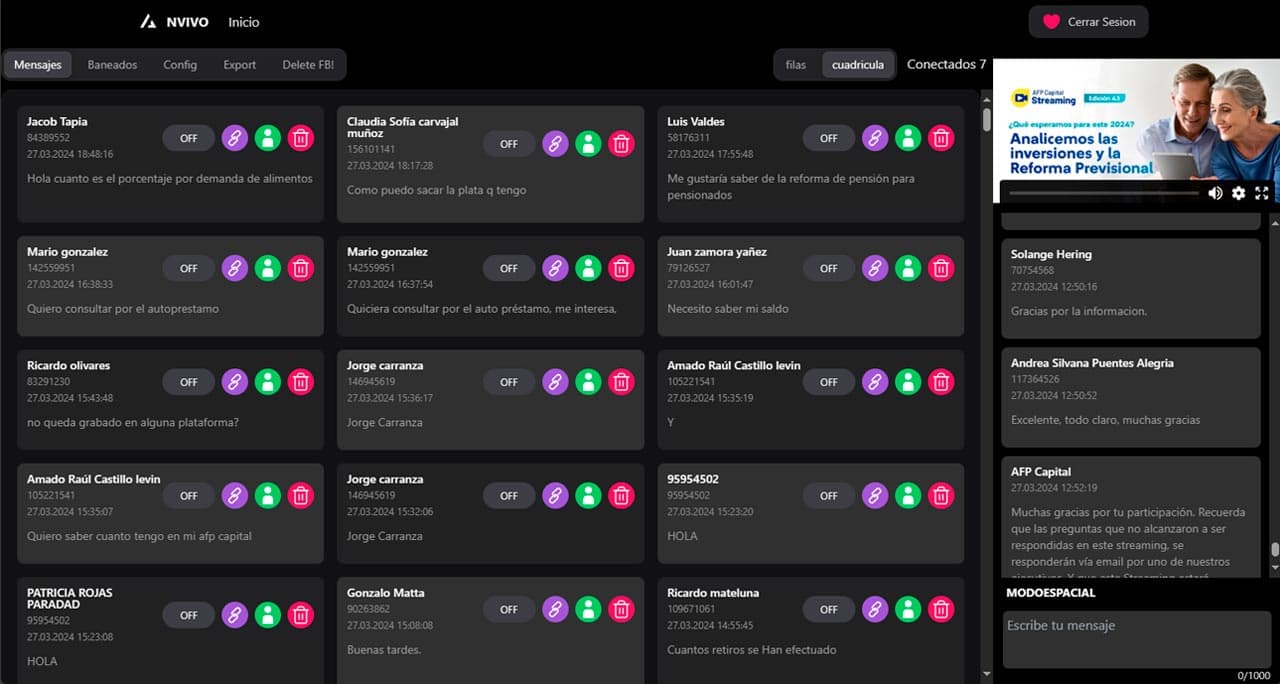This screenshot has width=1280, height=684.
Task: Seek on the video progress bar
Action: click(x=1104, y=193)
